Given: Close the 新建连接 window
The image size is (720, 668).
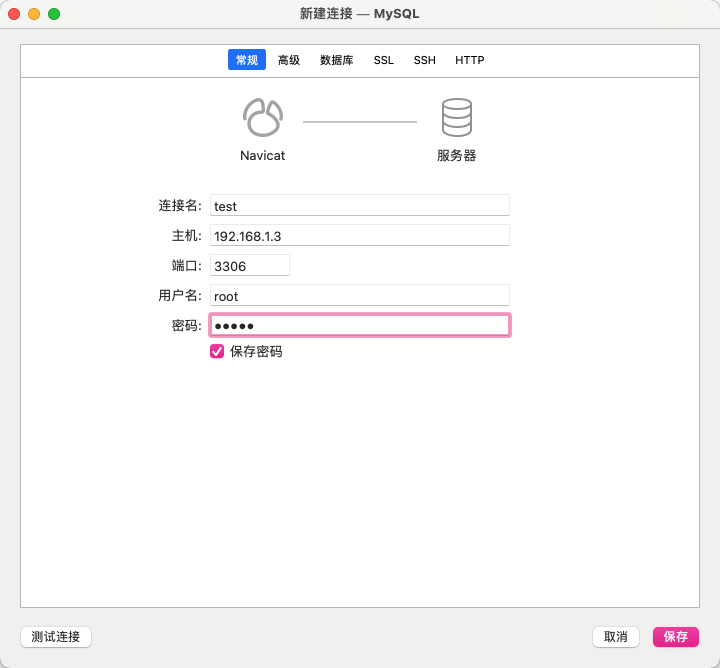Looking at the screenshot, I should click(x=14, y=14).
